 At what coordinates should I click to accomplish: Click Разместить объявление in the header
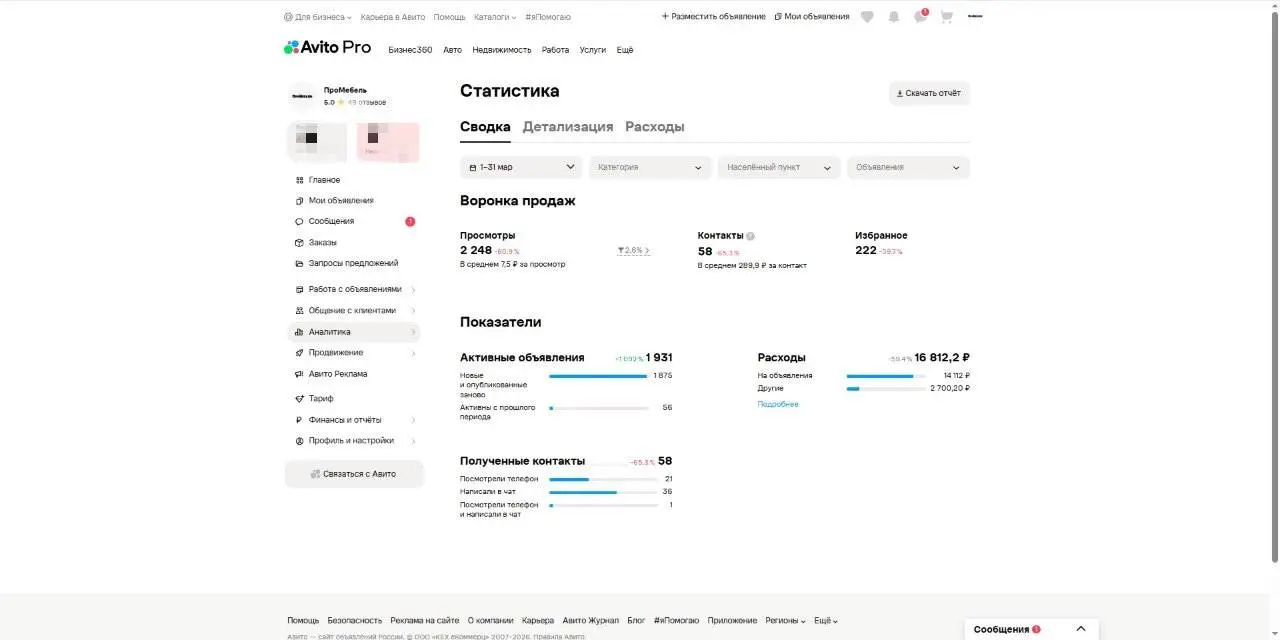(x=714, y=17)
